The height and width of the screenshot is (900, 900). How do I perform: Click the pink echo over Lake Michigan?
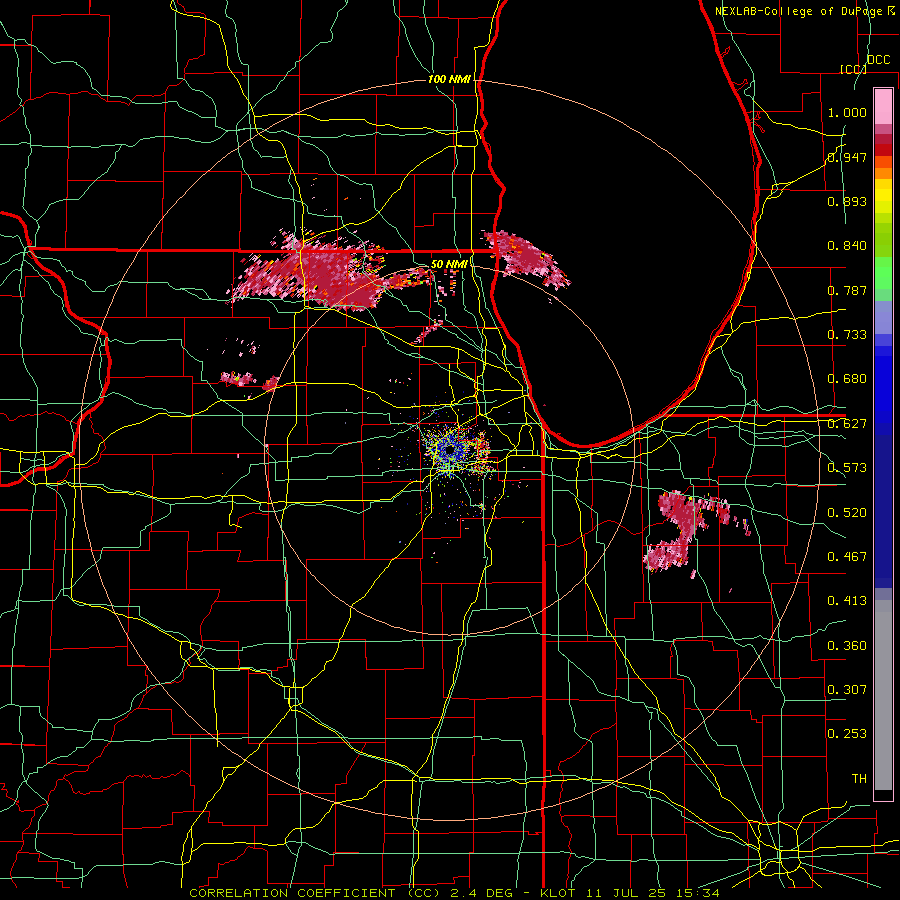click(x=527, y=258)
